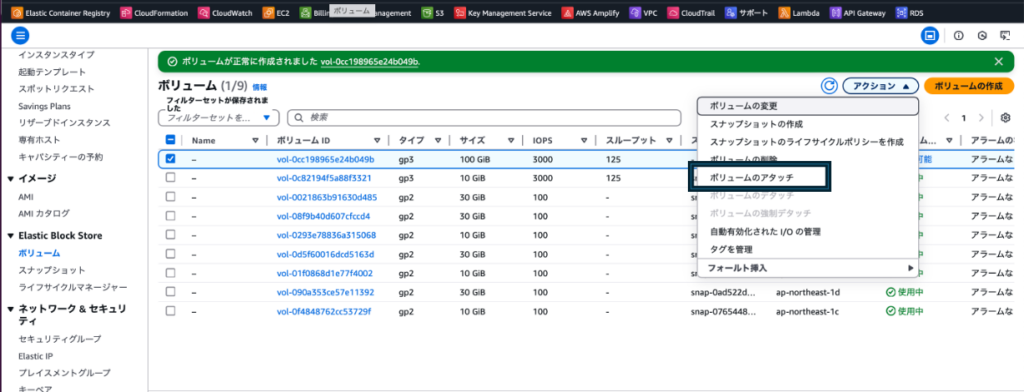Toggle the blue hamburger navigation menu
This screenshot has width=1024, height=392.
click(20, 36)
